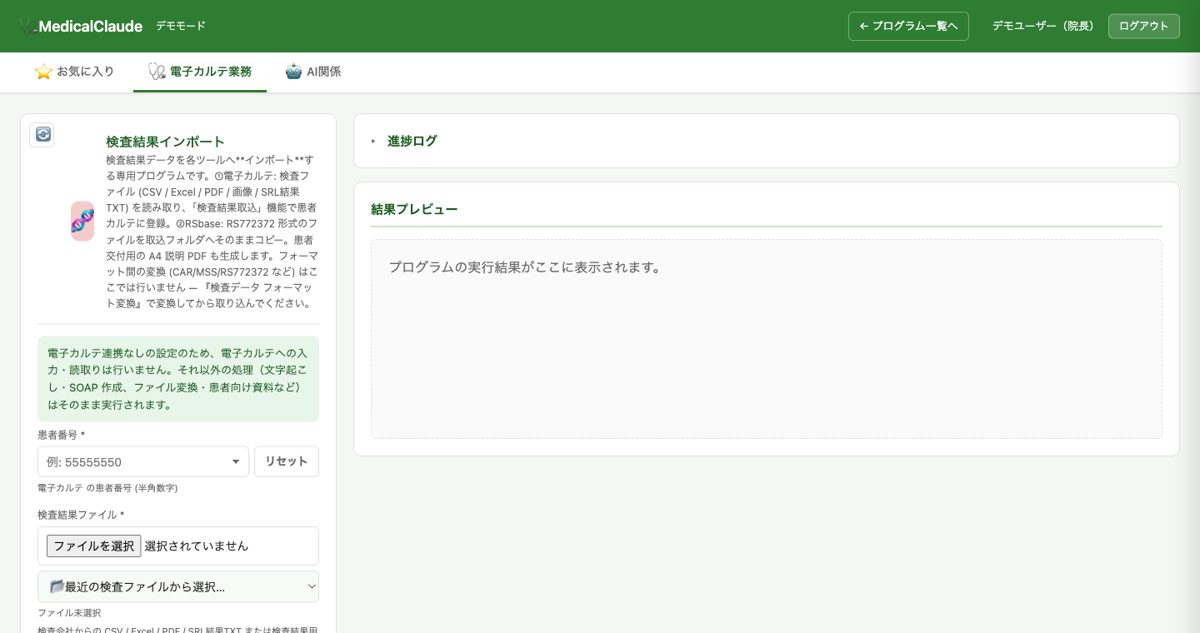This screenshot has height=633, width=1200.
Task: Click the 検査結果ファイル * label
Action: 81,515
